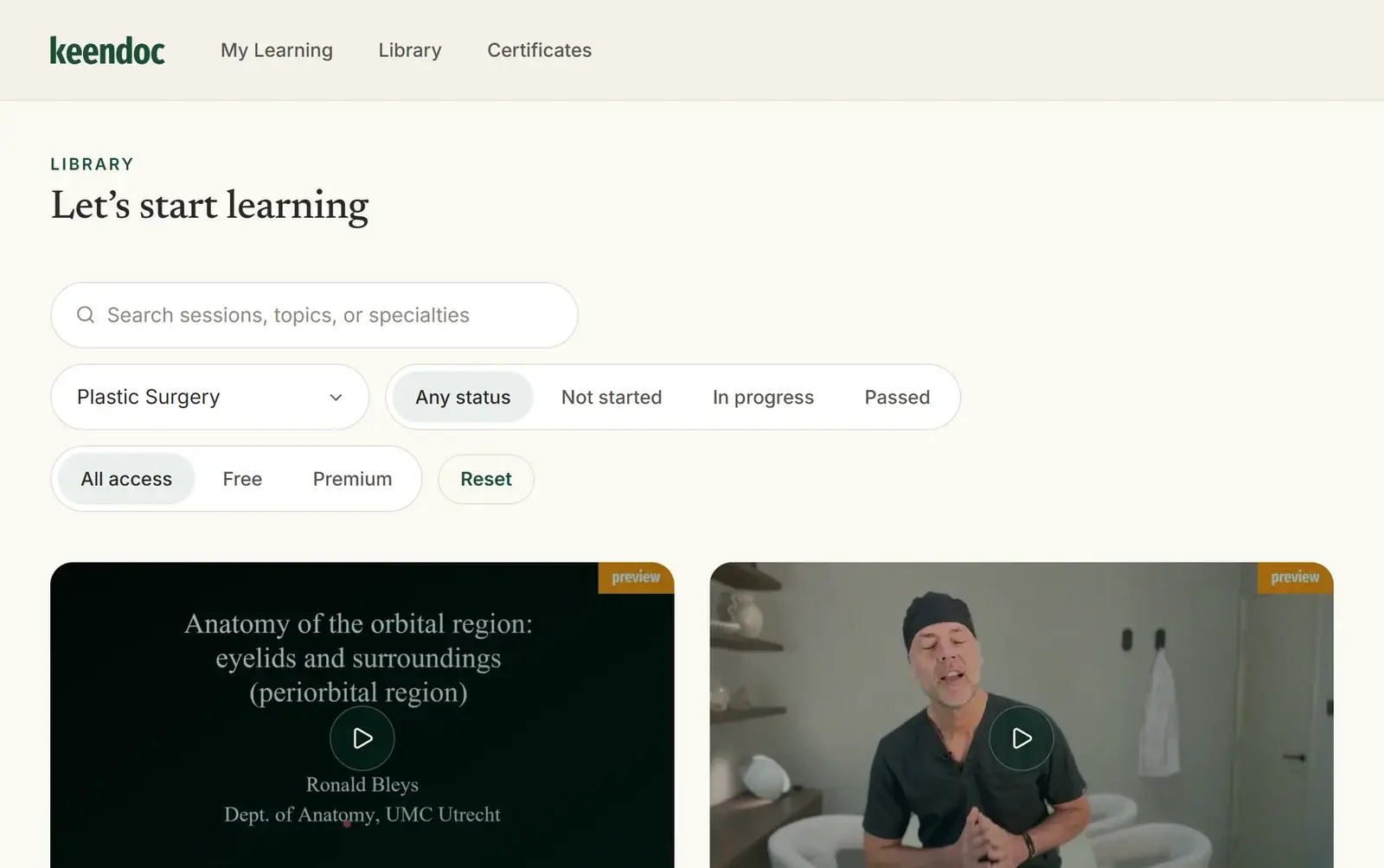Open the My Learning page
Viewport: 1384px width, 868px height.
click(x=277, y=50)
